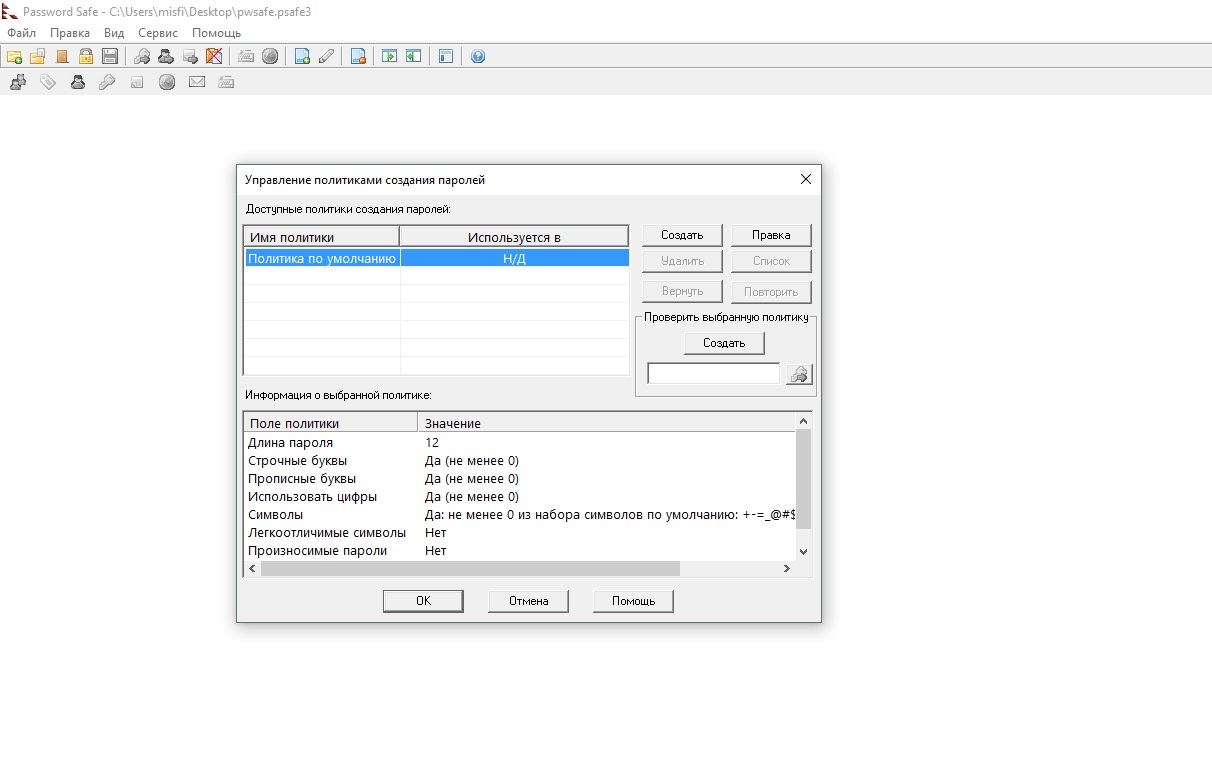Click the Lock database padlock icon
Viewport: 1212px width, 764px height.
[86, 56]
